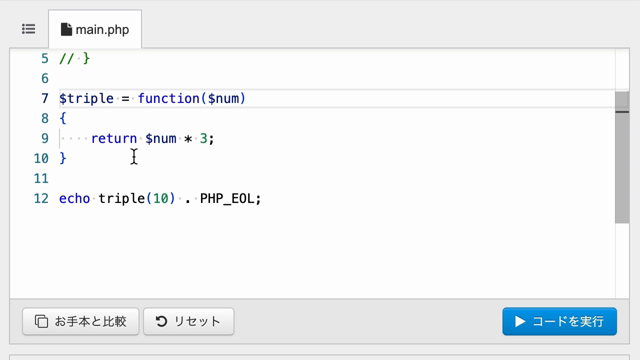Click line number 12 in the gutter
The height and width of the screenshot is (360, 640).
(x=41, y=198)
